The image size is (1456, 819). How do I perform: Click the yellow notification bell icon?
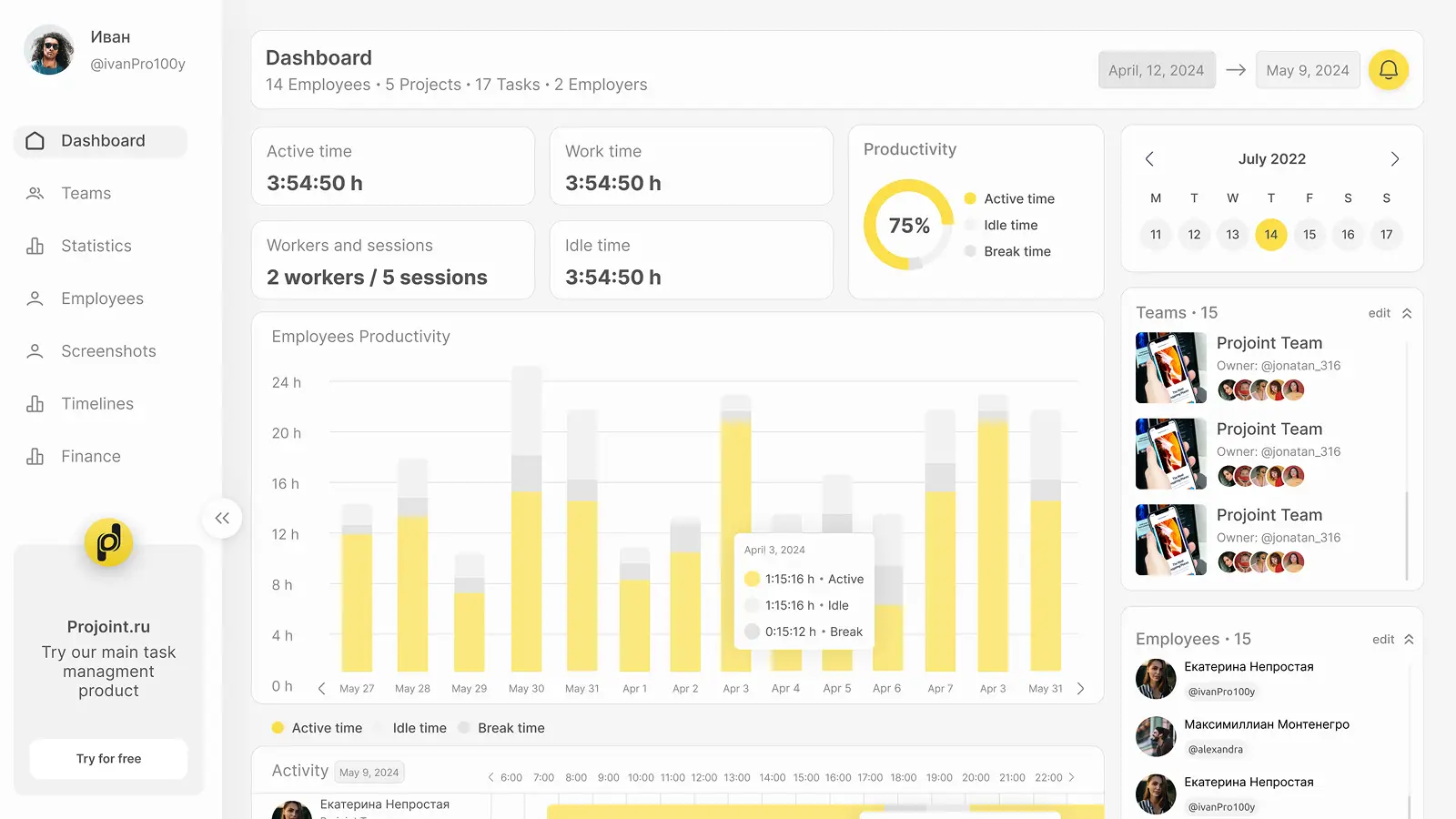click(1388, 70)
